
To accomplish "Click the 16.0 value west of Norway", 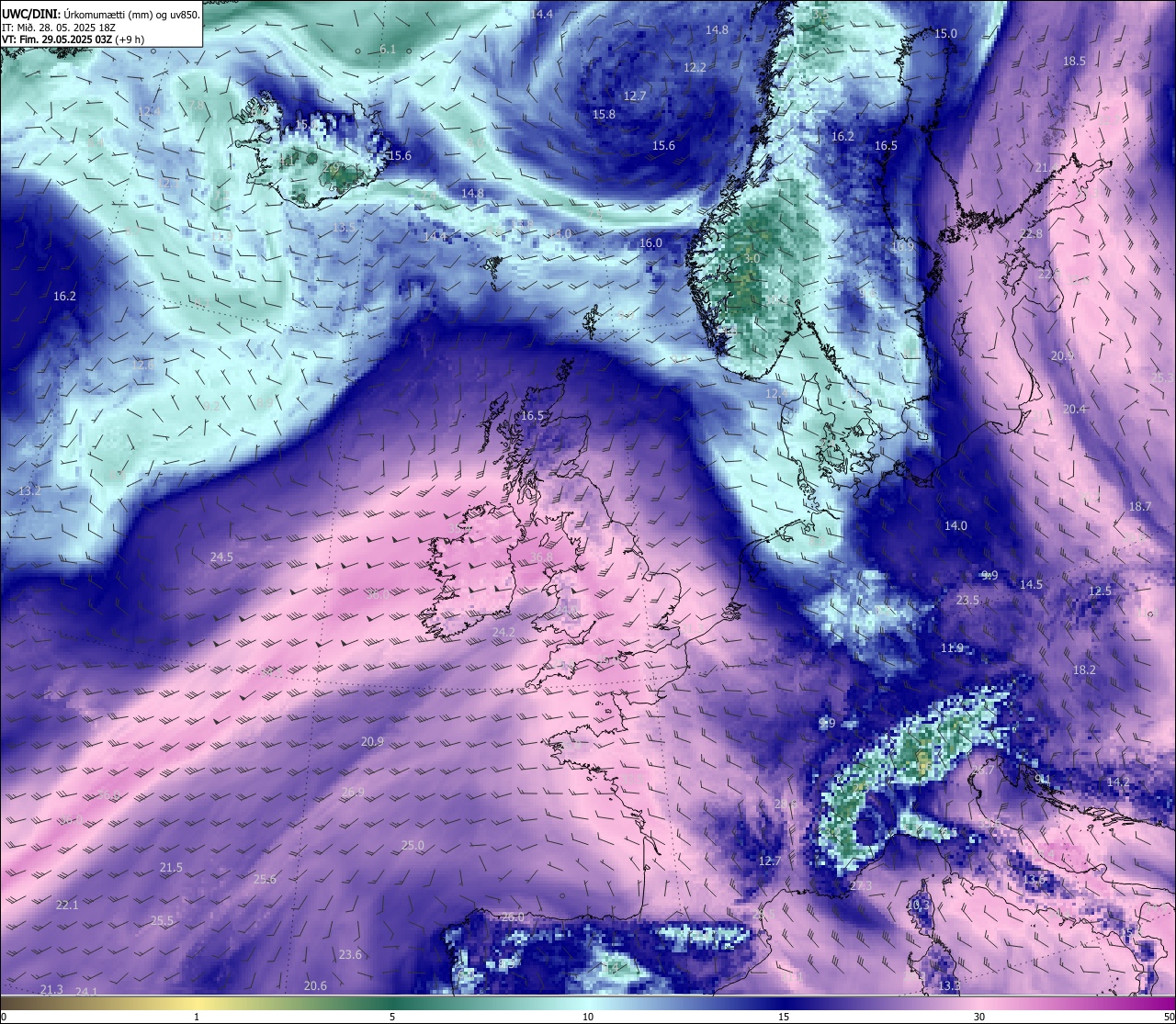I will (650, 242).
